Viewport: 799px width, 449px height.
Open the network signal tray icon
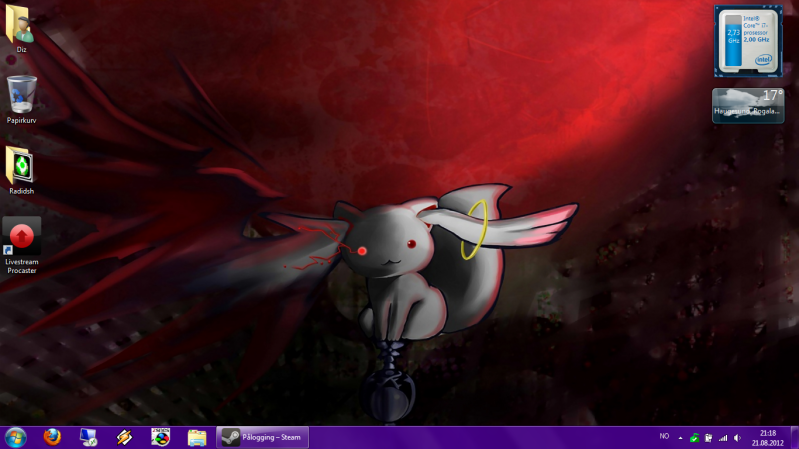[x=723, y=438]
